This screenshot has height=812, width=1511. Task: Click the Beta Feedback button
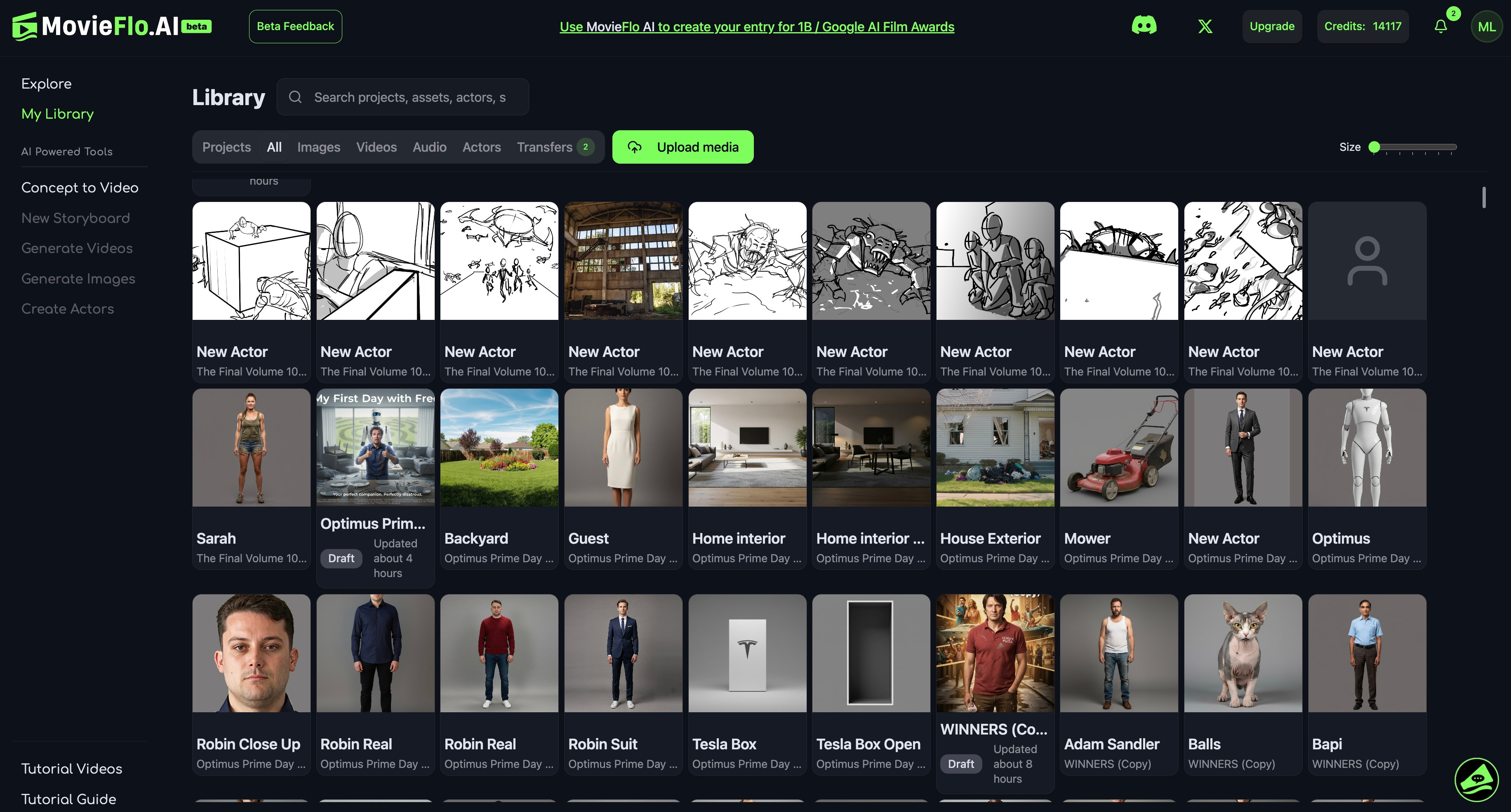tap(295, 26)
